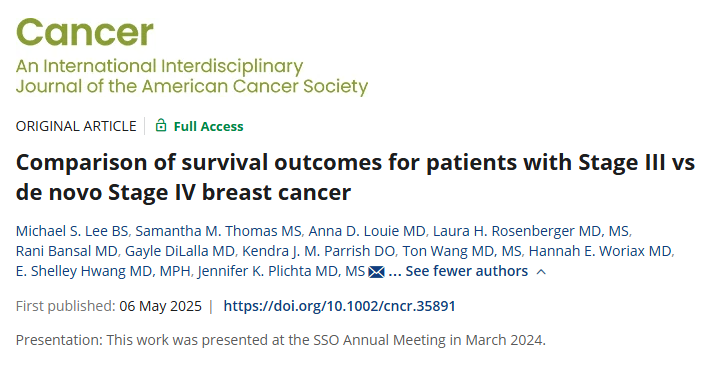Image resolution: width=704 pixels, height=371 pixels.
Task: Click the Full Access label
Action: click(x=208, y=126)
